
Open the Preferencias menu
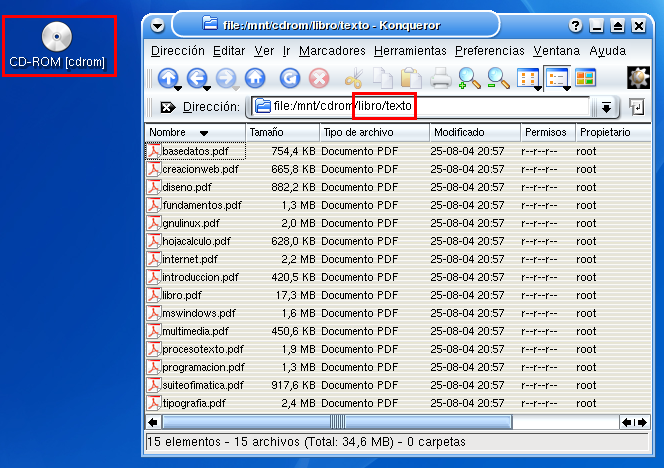point(490,51)
